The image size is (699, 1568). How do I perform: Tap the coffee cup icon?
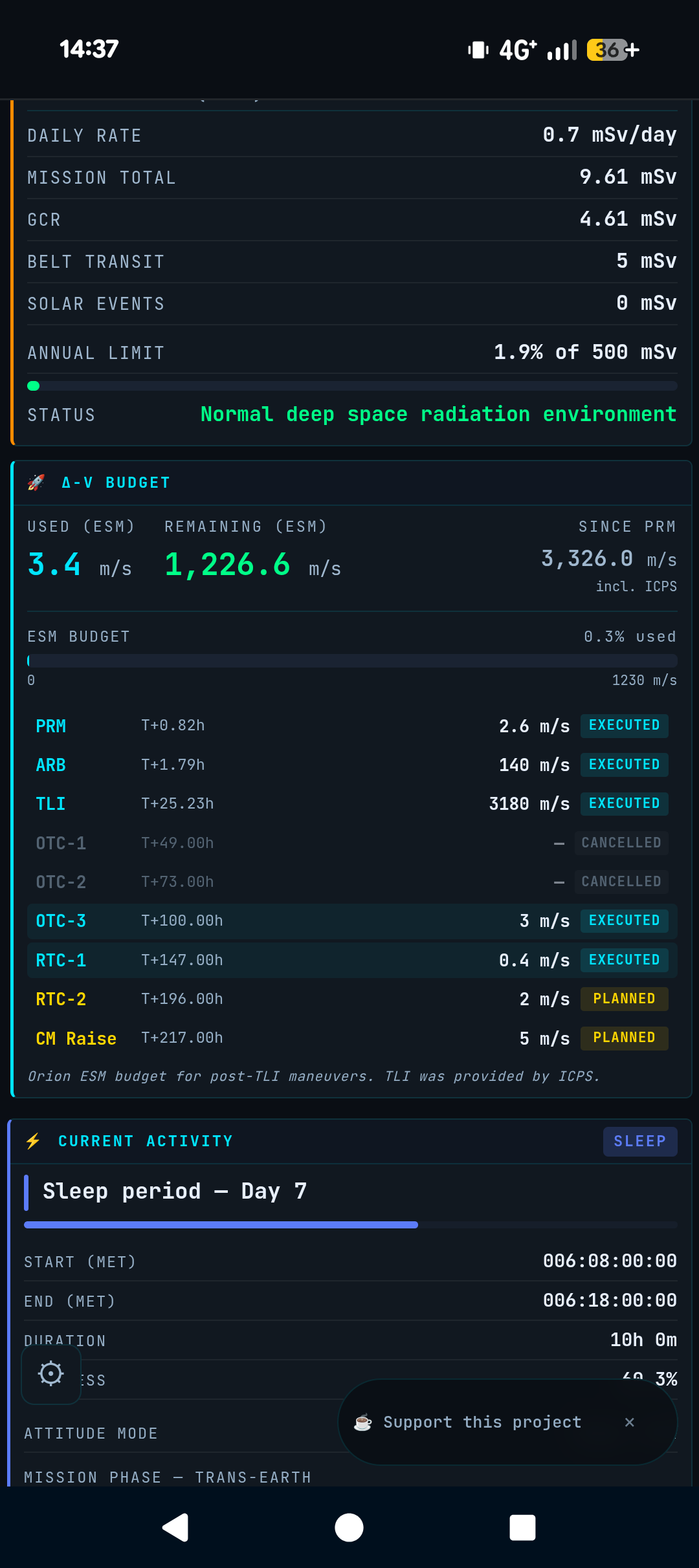[363, 1422]
